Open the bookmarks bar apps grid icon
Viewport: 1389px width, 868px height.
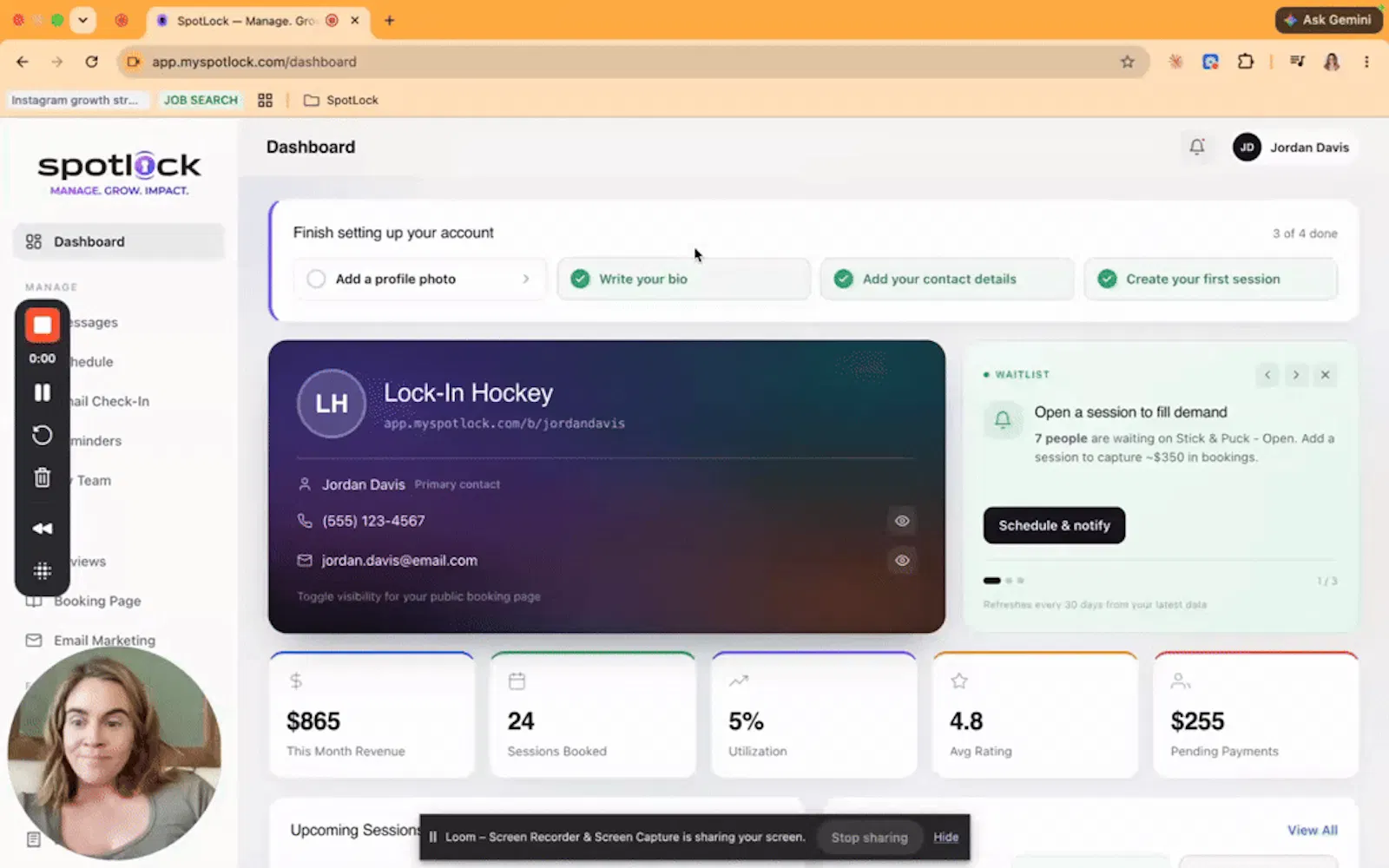(265, 100)
